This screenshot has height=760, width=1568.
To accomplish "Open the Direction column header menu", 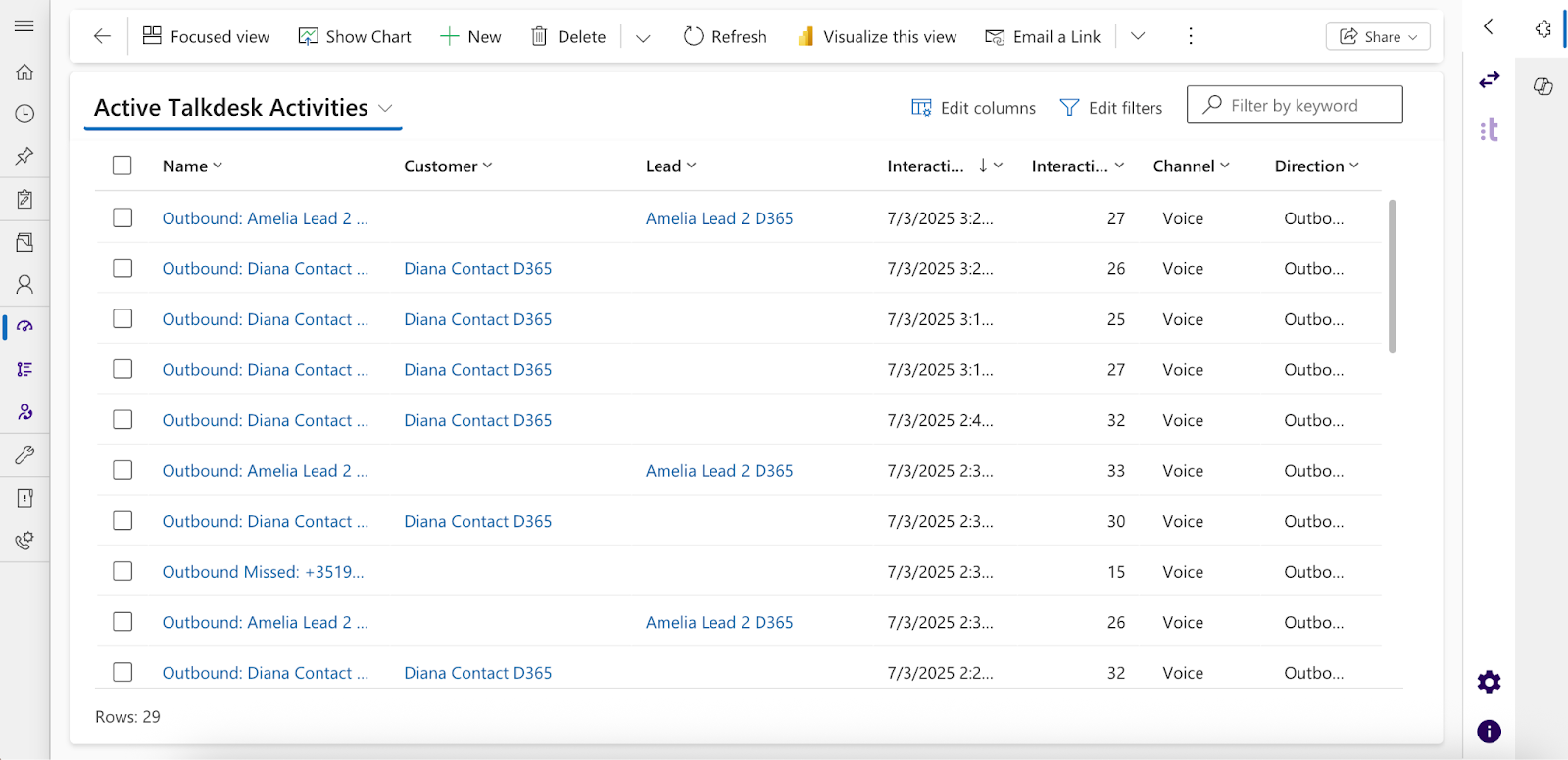I will pyautogui.click(x=1317, y=166).
